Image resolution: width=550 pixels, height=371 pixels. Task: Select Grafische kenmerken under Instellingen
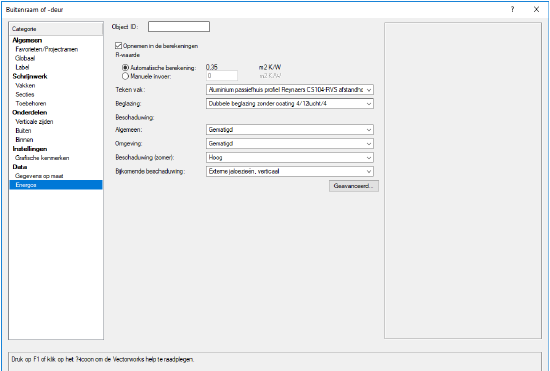click(42, 158)
